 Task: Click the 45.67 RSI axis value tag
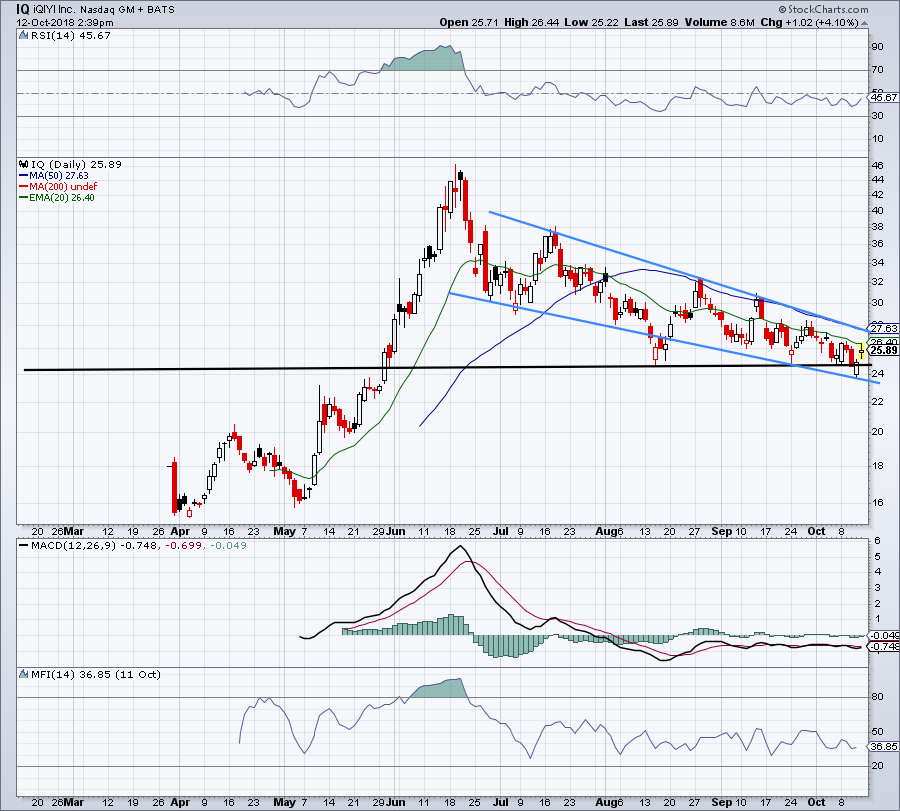click(883, 98)
